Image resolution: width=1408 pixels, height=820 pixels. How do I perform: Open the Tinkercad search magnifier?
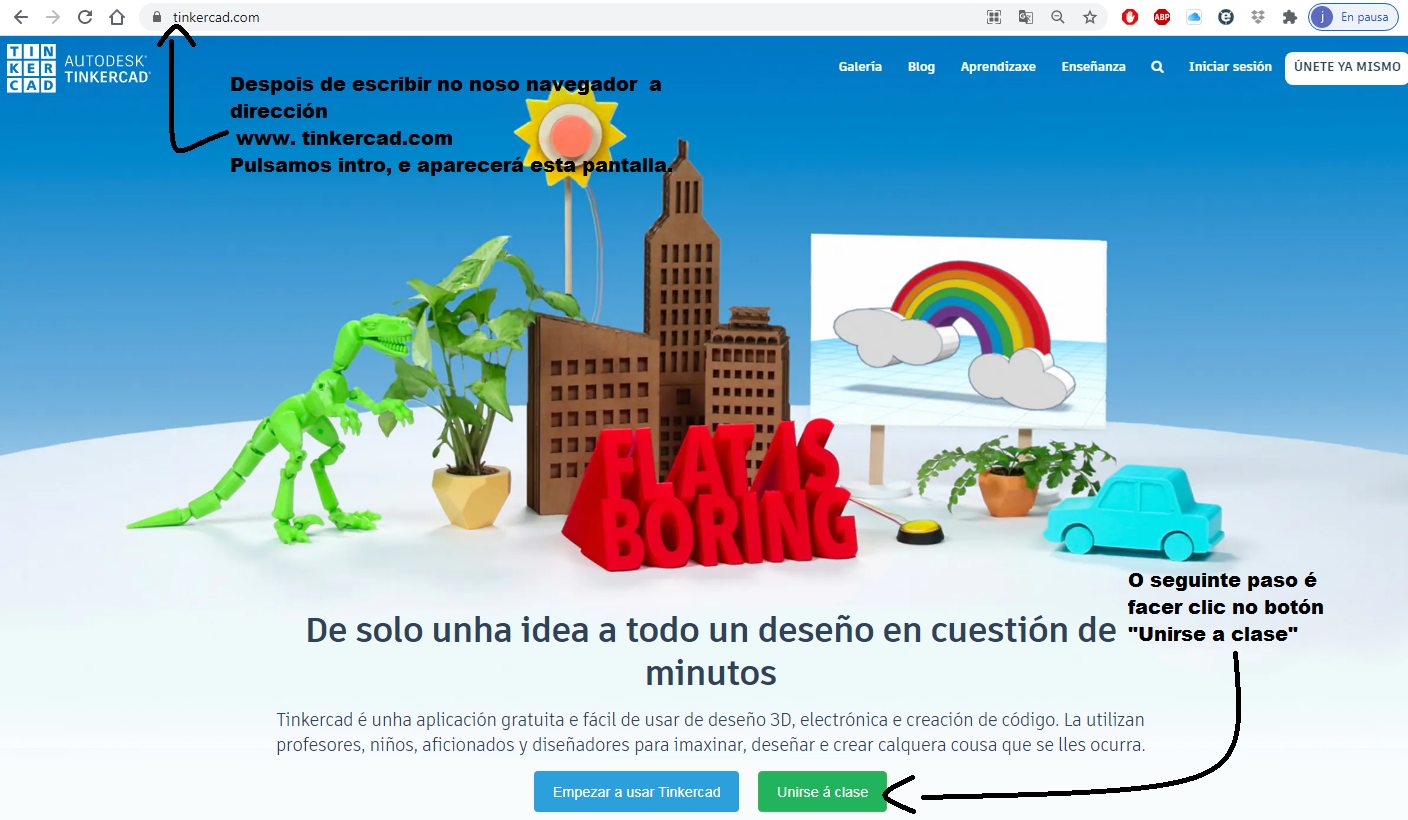pyautogui.click(x=1157, y=67)
